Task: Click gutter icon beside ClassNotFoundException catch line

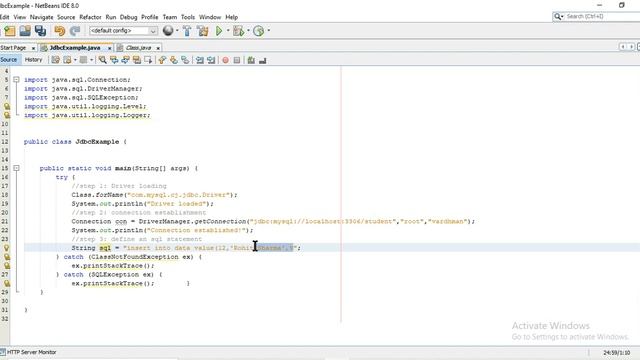Action: tap(7, 257)
